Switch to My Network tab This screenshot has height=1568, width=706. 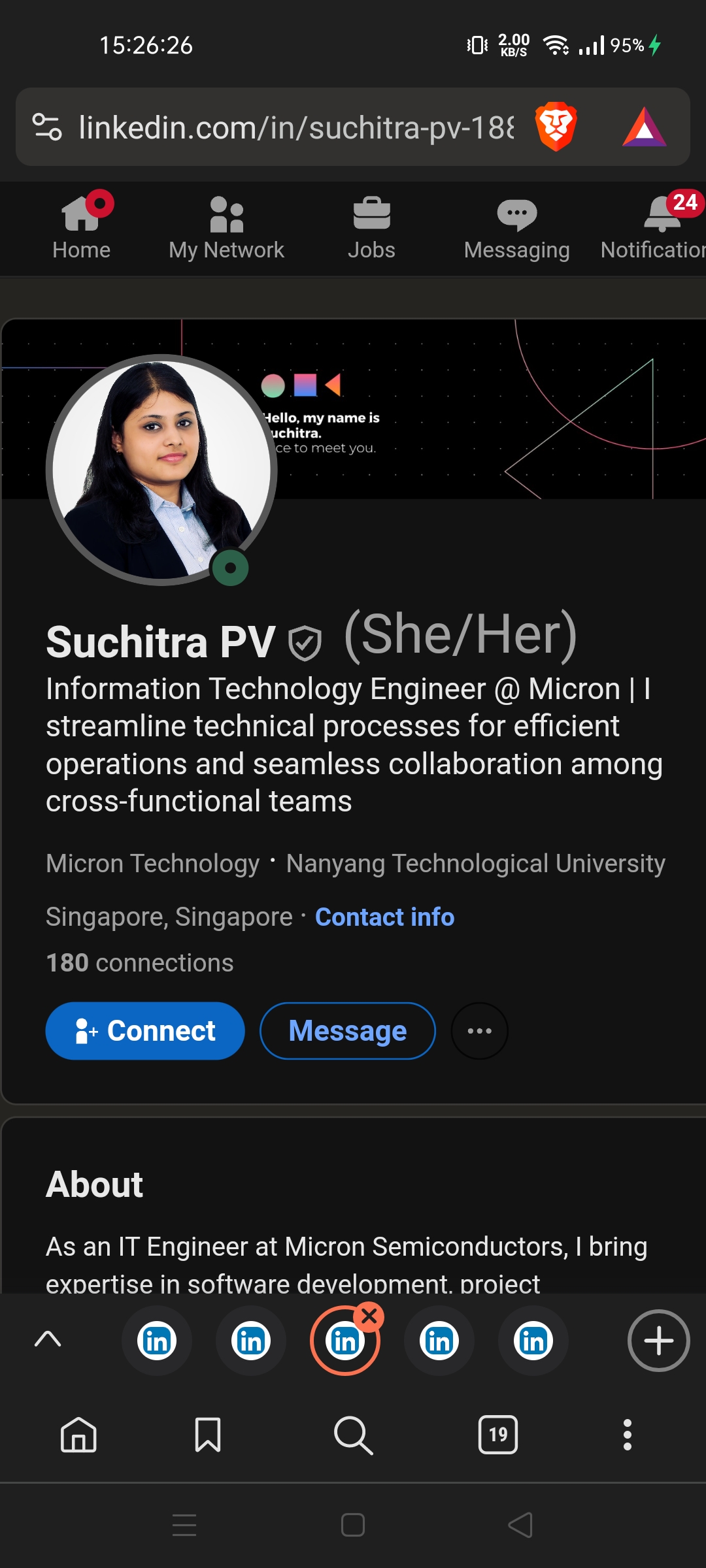(226, 229)
